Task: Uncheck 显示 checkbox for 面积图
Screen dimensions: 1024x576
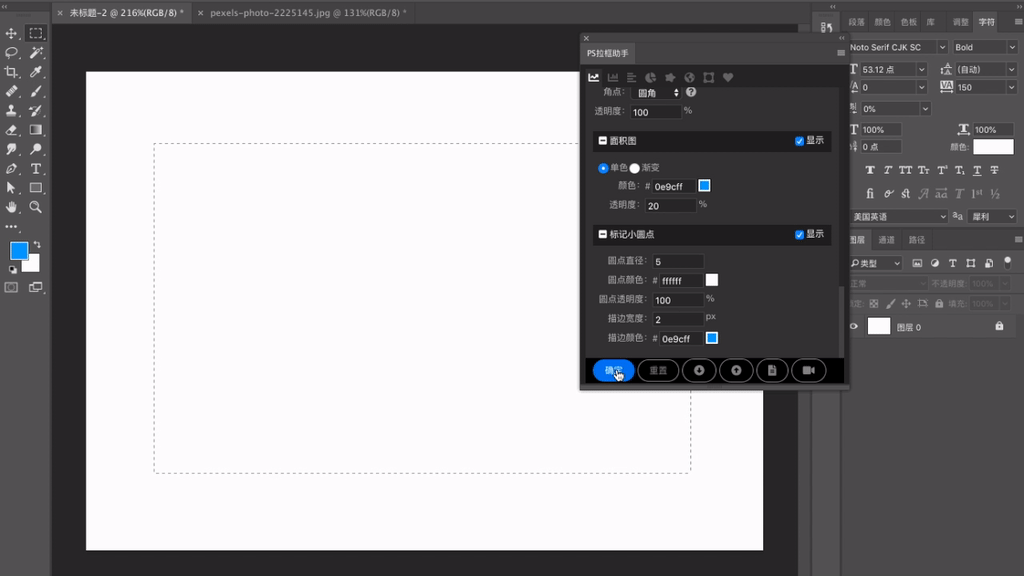Action: (799, 141)
